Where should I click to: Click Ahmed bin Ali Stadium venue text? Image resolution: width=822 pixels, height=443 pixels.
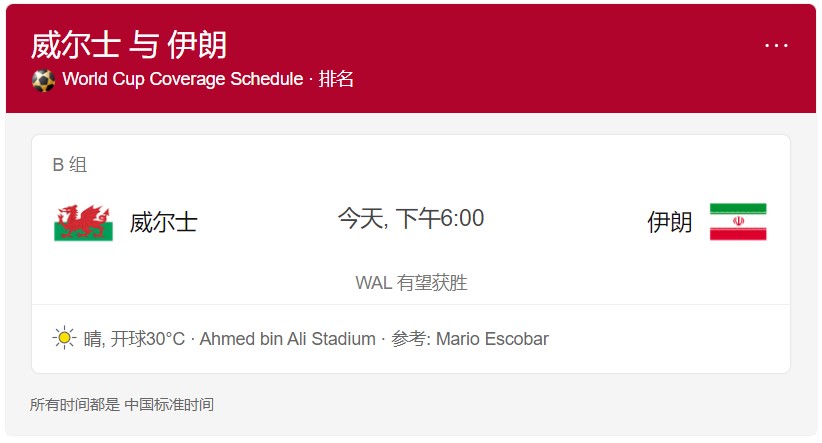point(287,339)
